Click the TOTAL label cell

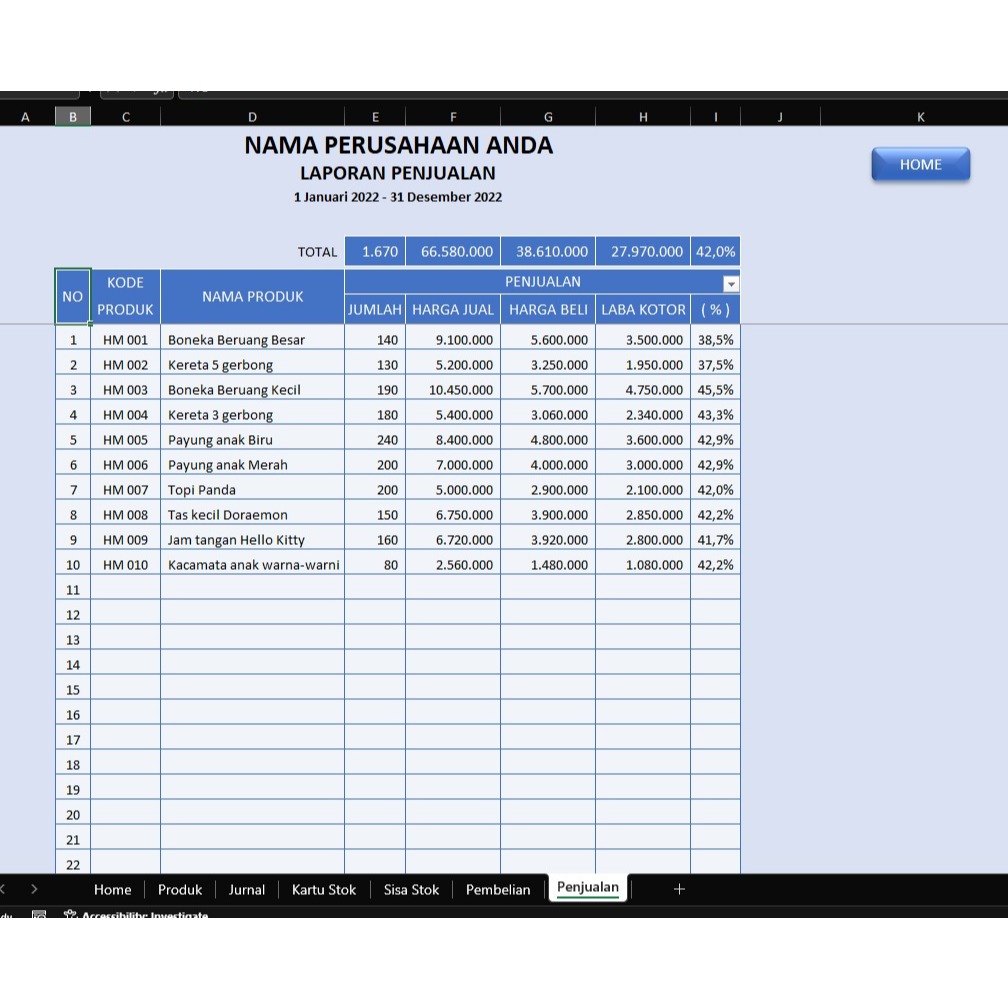317,252
